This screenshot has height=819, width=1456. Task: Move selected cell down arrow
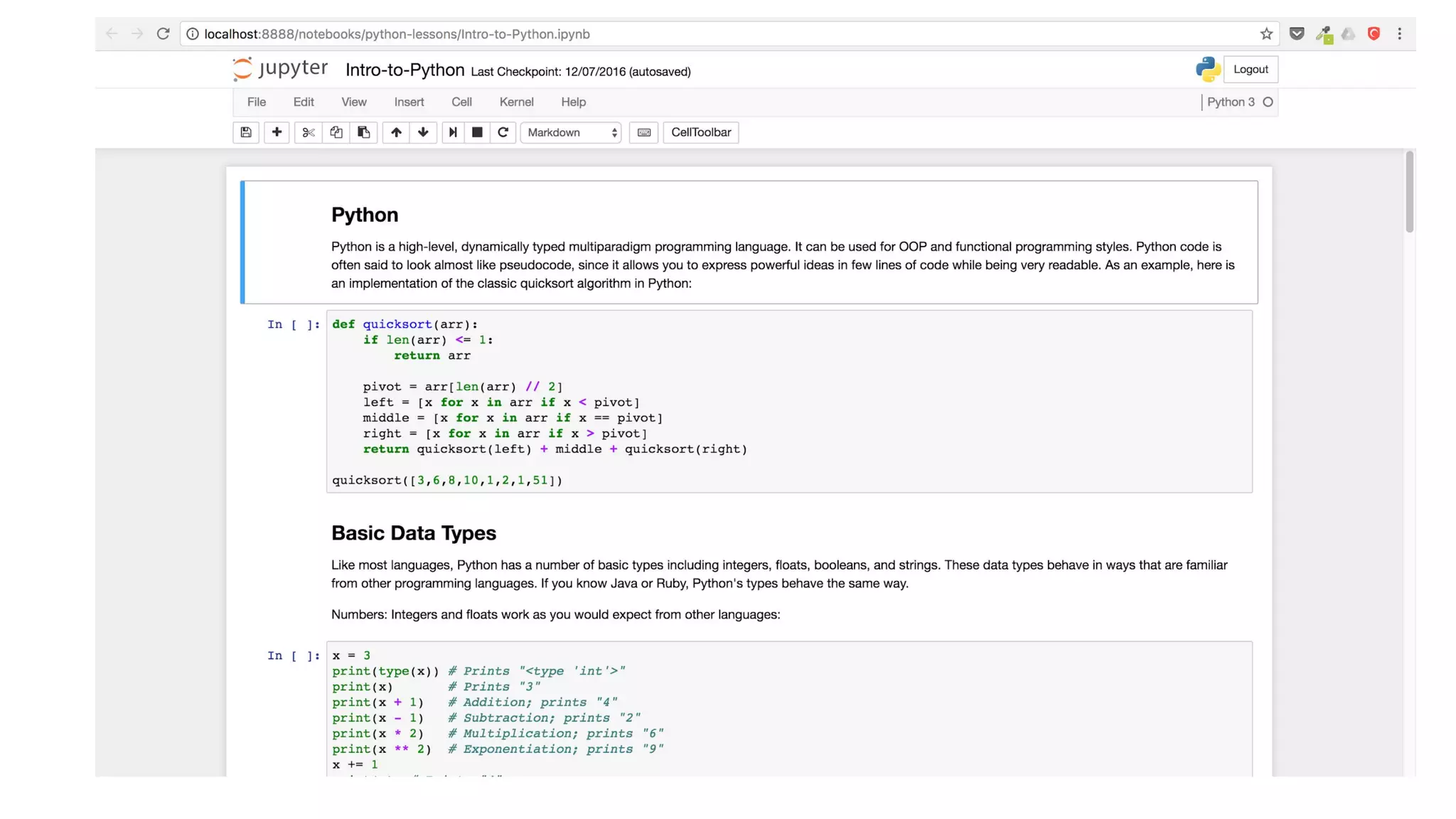423,132
